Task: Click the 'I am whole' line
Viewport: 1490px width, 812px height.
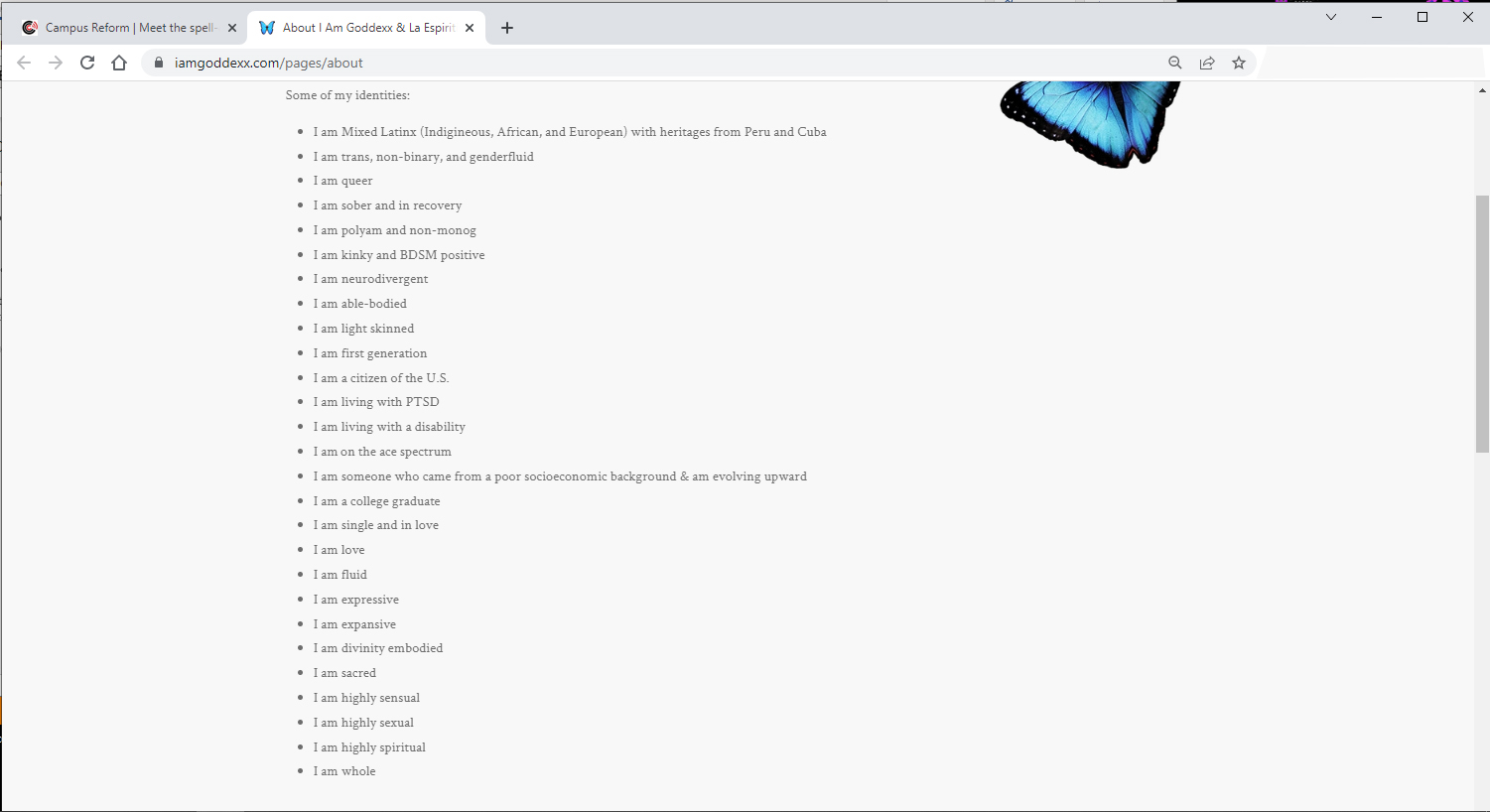Action: (344, 771)
